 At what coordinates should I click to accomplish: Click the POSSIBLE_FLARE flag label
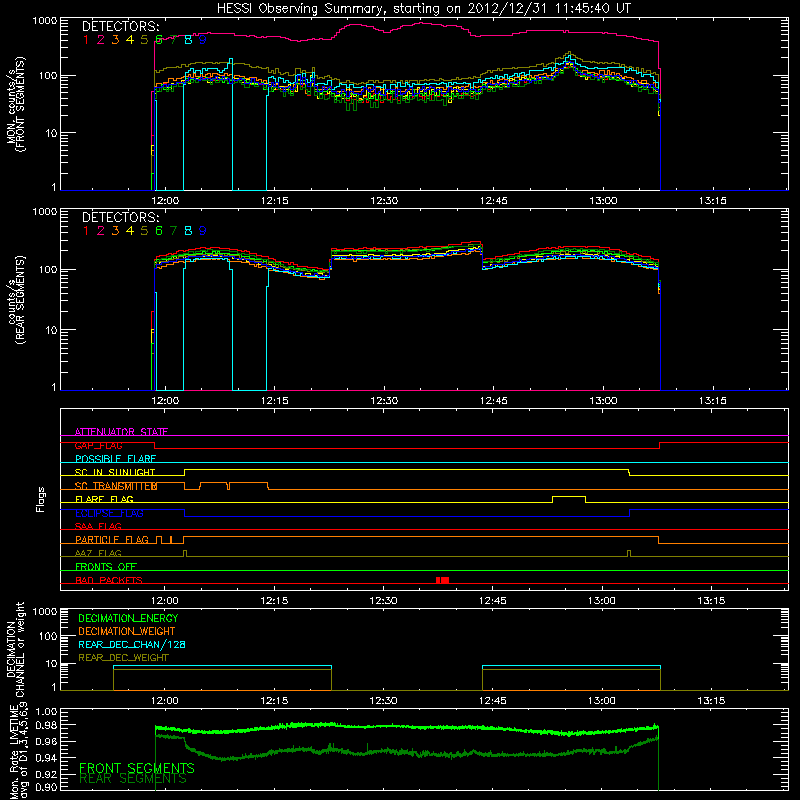[x=115, y=459]
